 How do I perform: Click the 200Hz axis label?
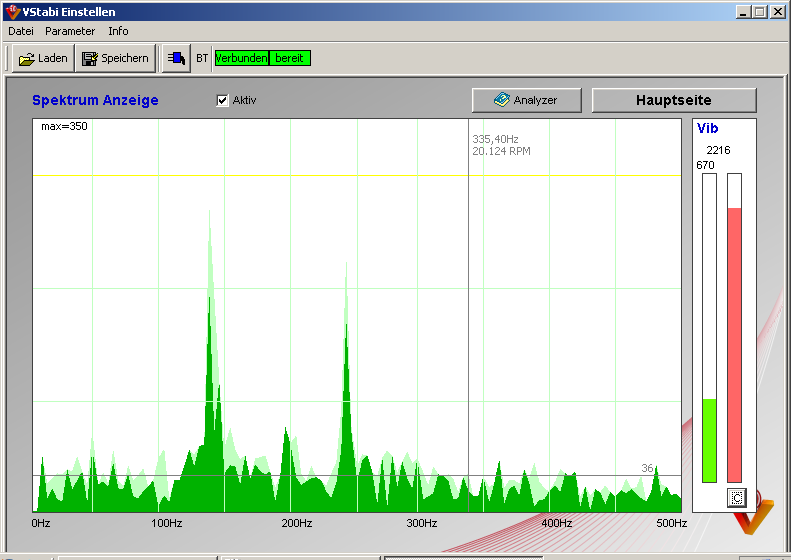pyautogui.click(x=297, y=523)
